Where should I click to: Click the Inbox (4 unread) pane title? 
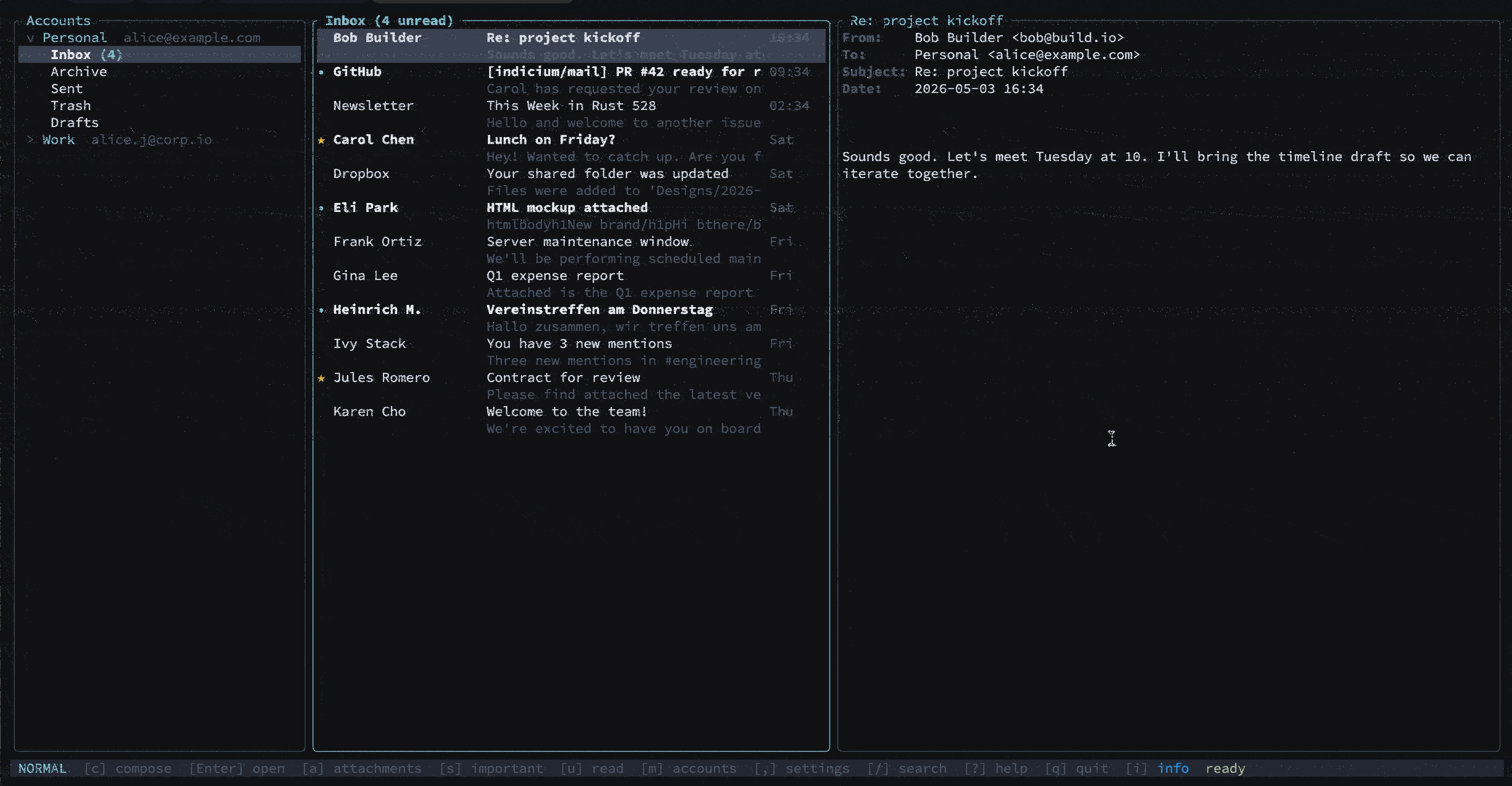389,20
